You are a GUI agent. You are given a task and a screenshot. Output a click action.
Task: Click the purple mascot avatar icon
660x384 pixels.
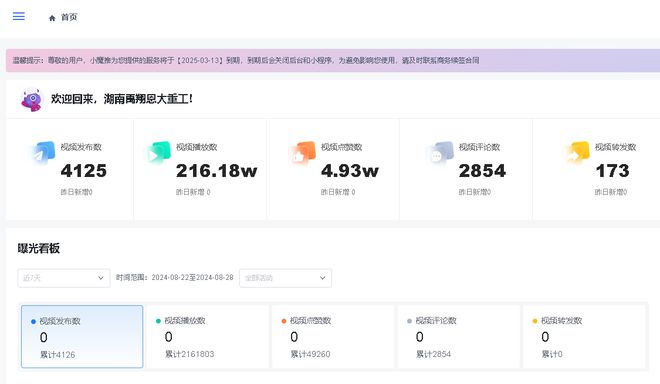pos(32,100)
